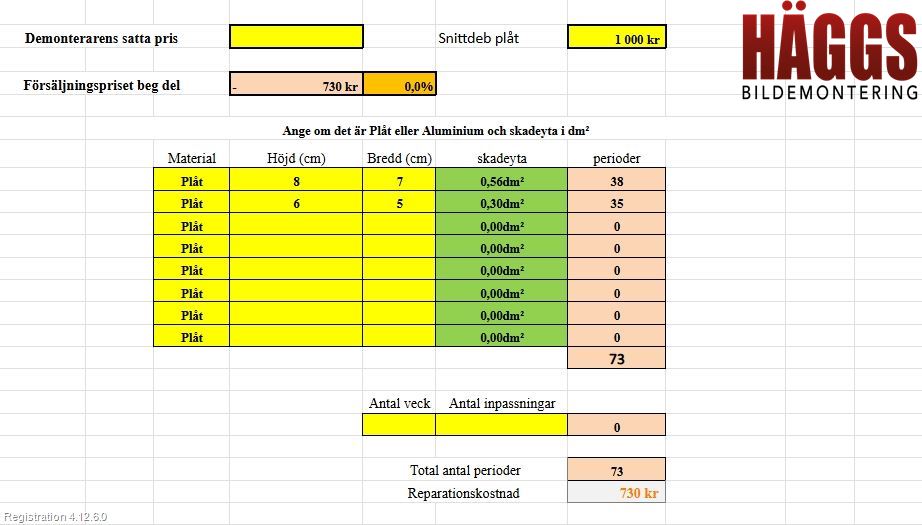Select first row Plåt material cell
Viewport: 922px width, 525px height.
(192, 179)
